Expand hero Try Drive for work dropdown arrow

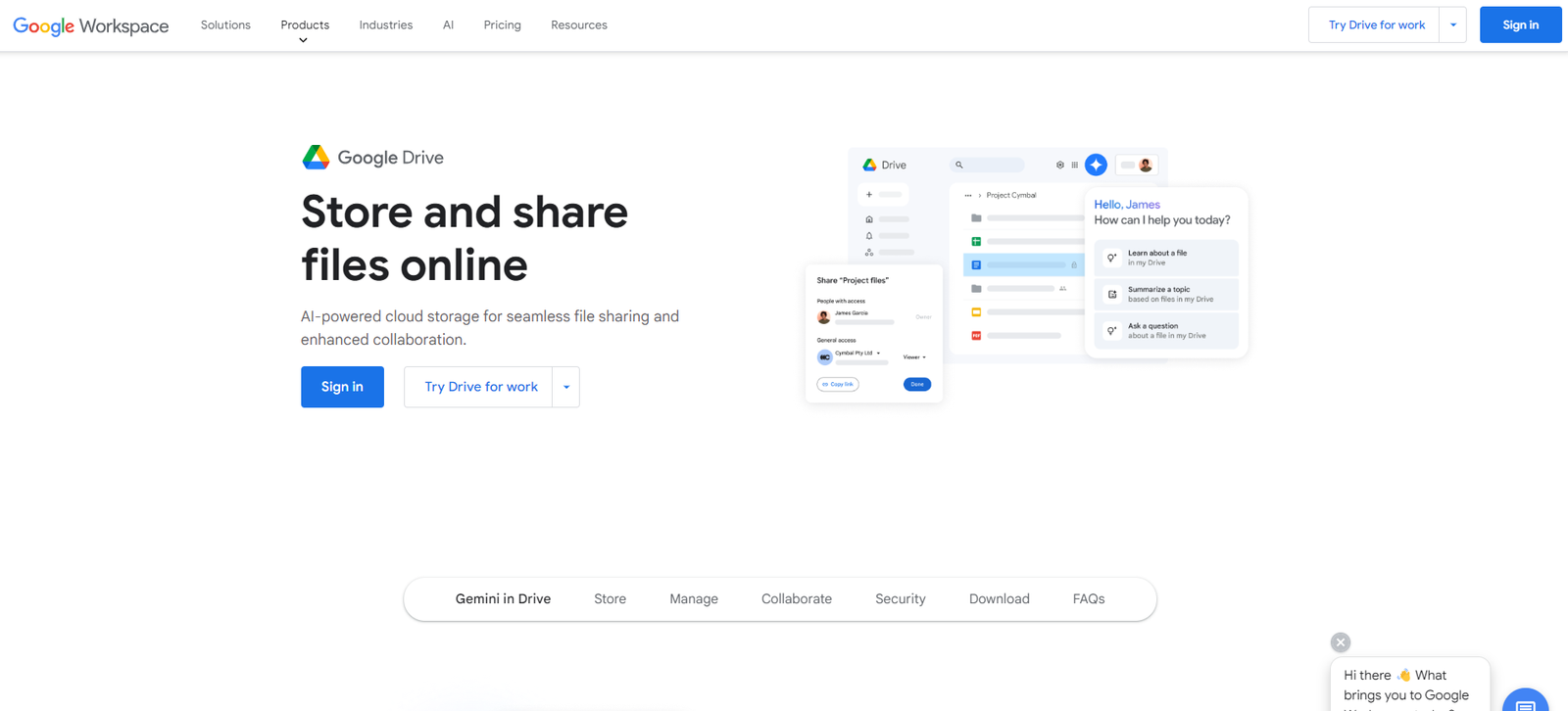[566, 388]
